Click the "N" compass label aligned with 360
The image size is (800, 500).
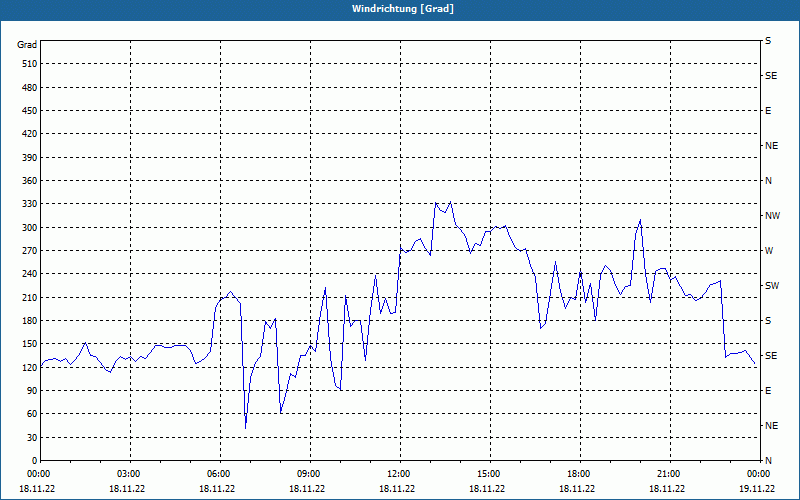pos(768,181)
